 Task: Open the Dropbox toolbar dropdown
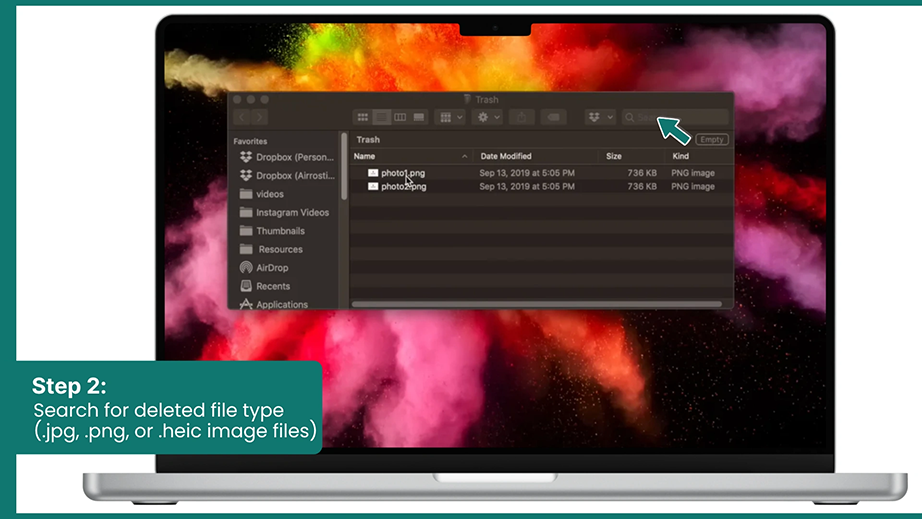600,117
